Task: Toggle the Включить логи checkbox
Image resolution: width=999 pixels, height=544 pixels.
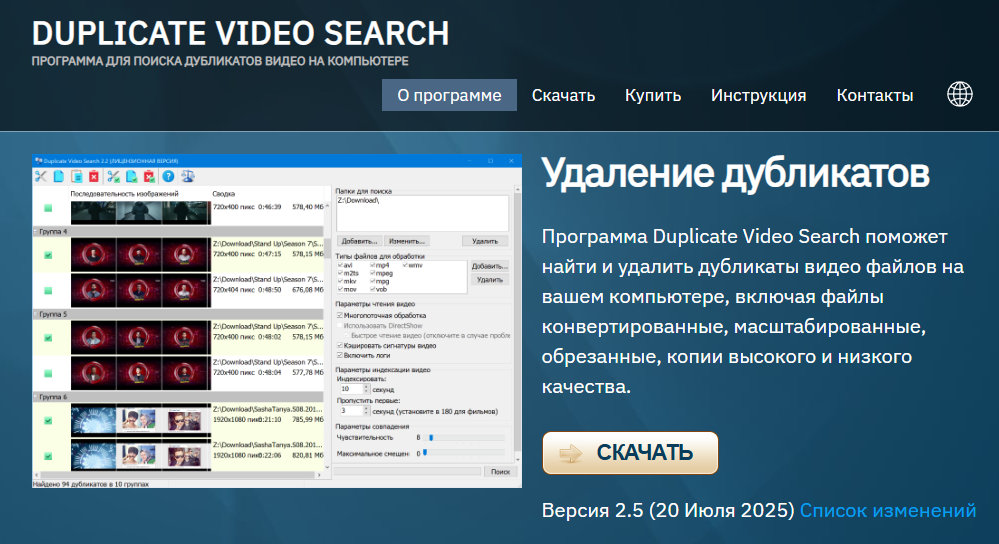Action: click(x=340, y=355)
